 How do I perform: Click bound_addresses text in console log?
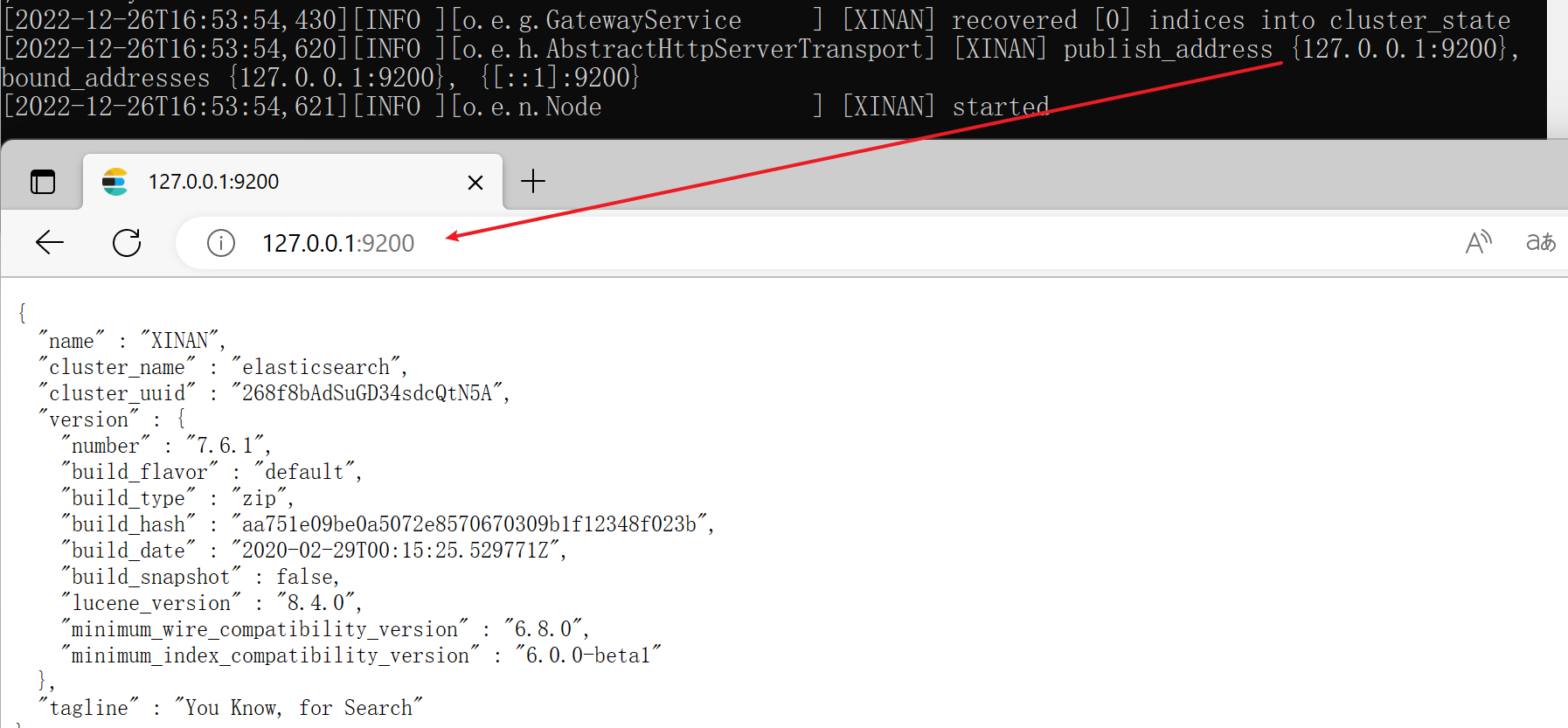click(106, 78)
